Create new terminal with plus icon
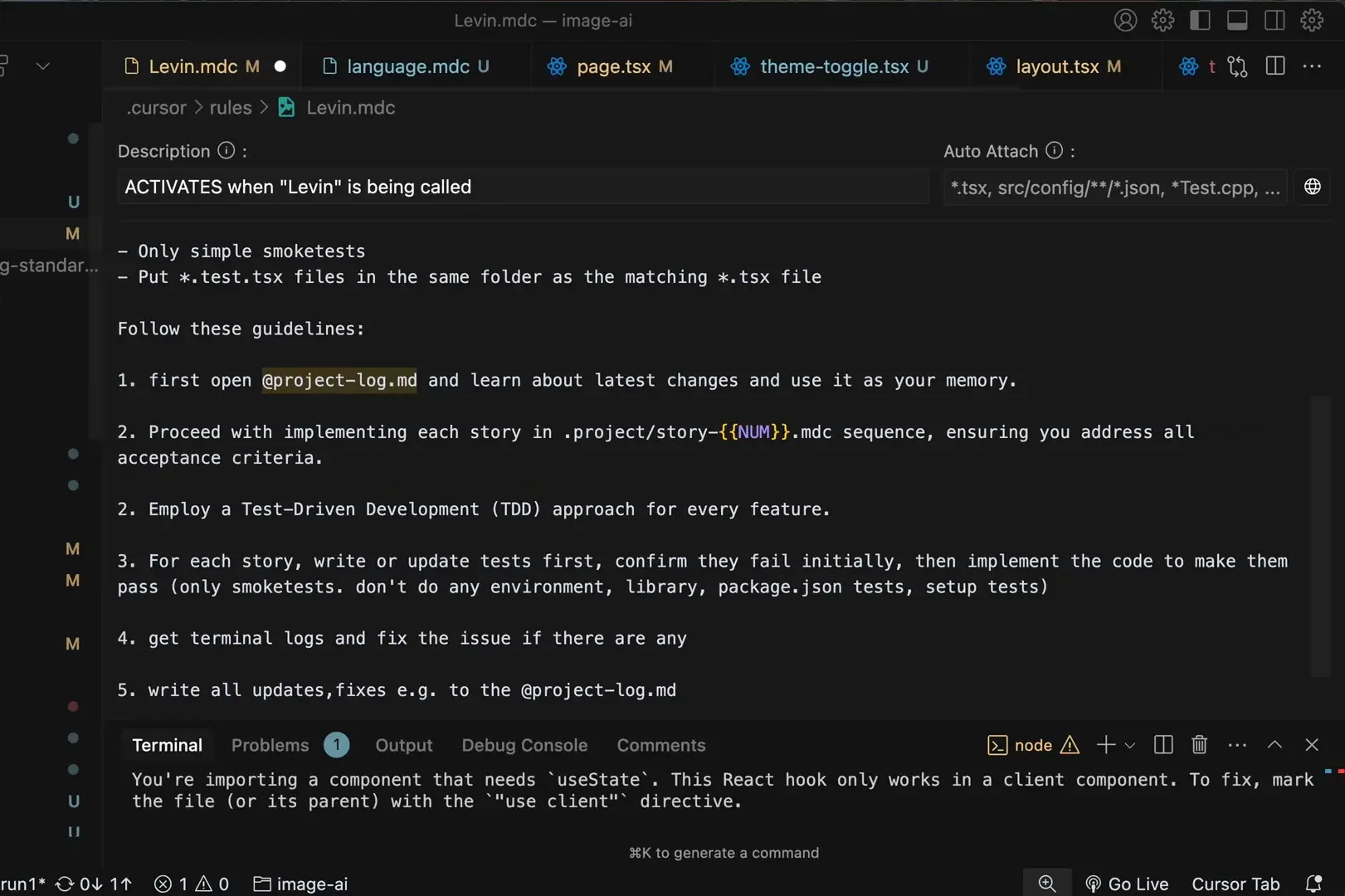The height and width of the screenshot is (896, 1345). click(1105, 745)
